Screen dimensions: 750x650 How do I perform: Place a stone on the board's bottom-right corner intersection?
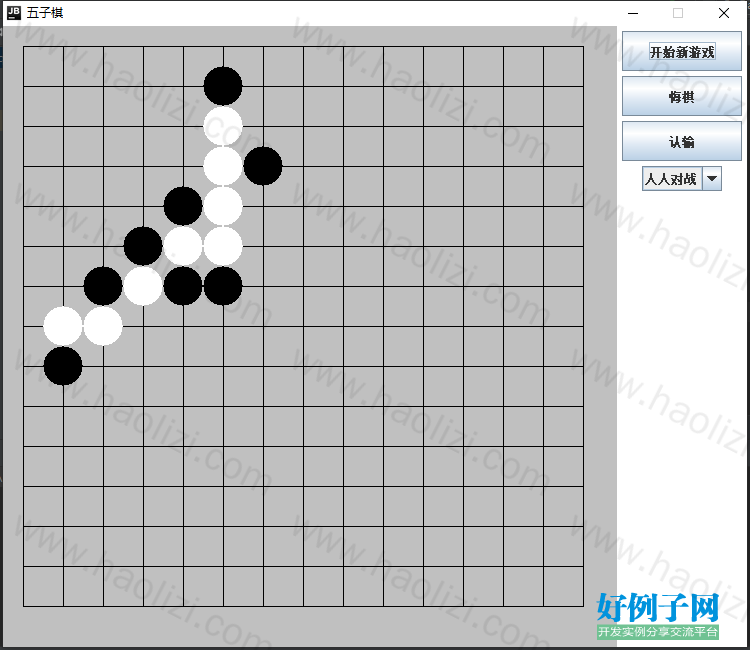(x=583, y=606)
